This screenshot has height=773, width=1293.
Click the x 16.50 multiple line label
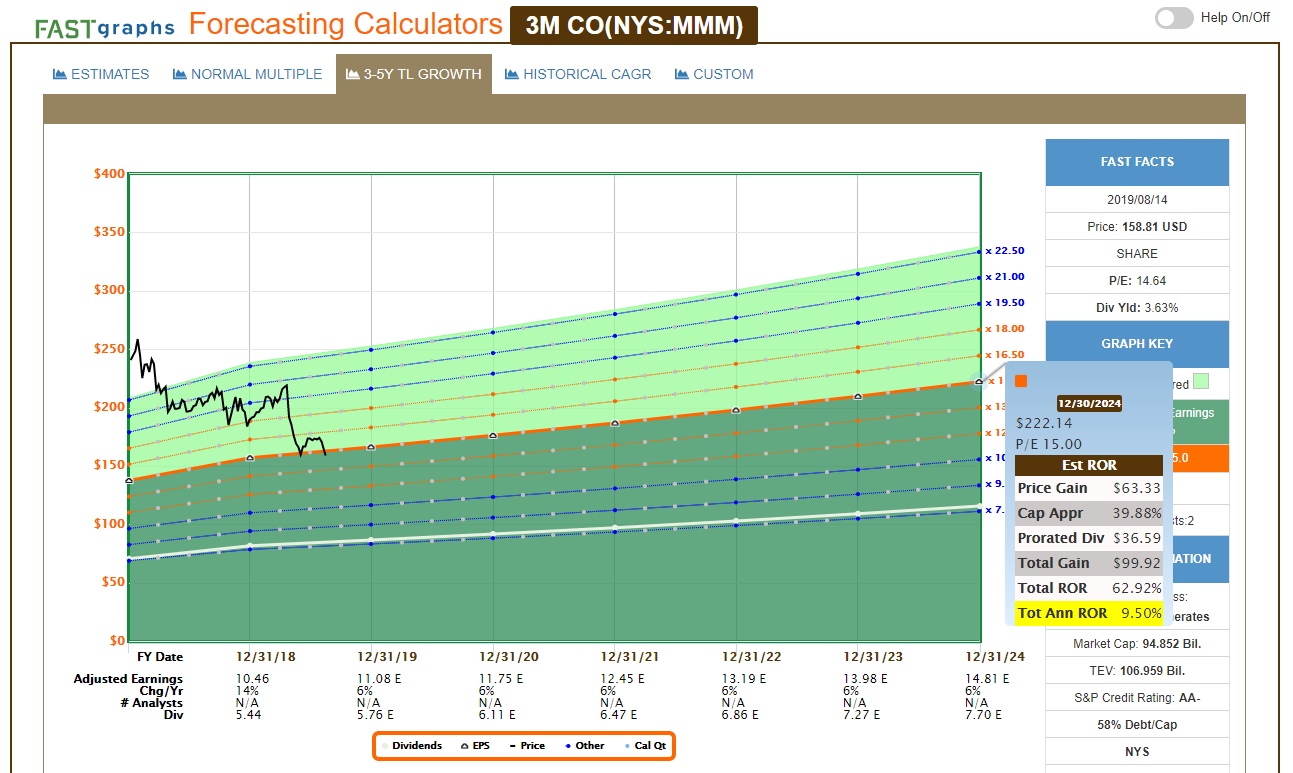(1004, 355)
